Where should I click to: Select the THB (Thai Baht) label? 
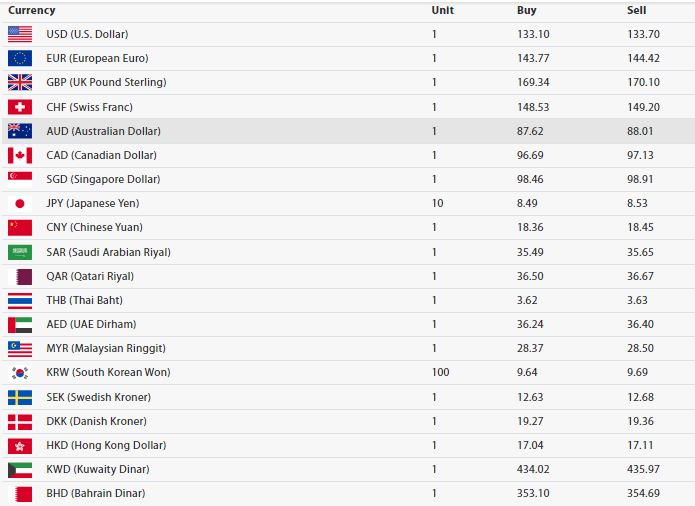click(90, 300)
